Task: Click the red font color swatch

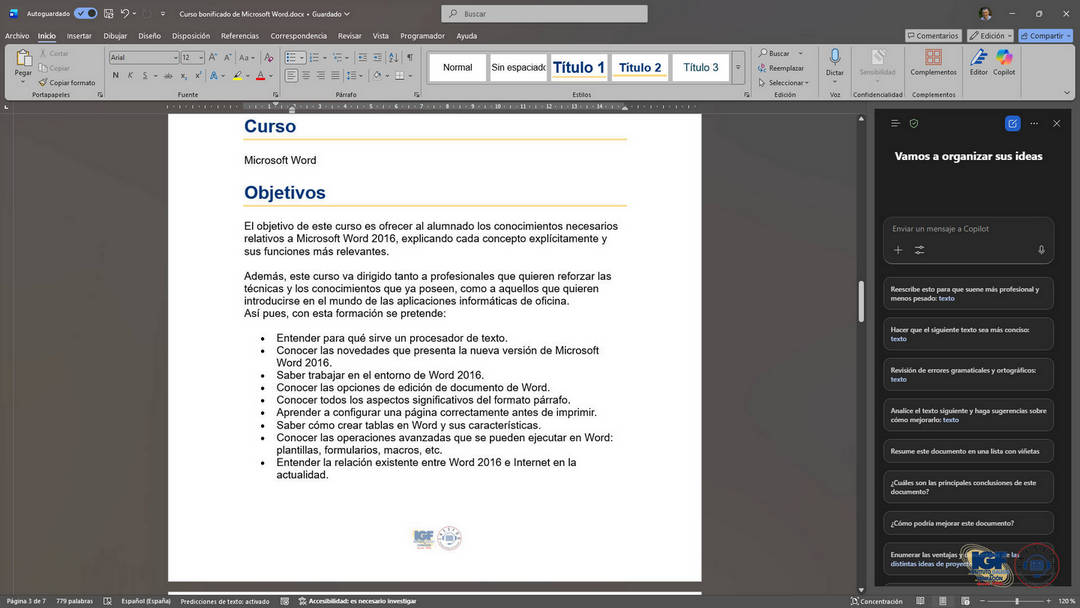Action: point(260,76)
